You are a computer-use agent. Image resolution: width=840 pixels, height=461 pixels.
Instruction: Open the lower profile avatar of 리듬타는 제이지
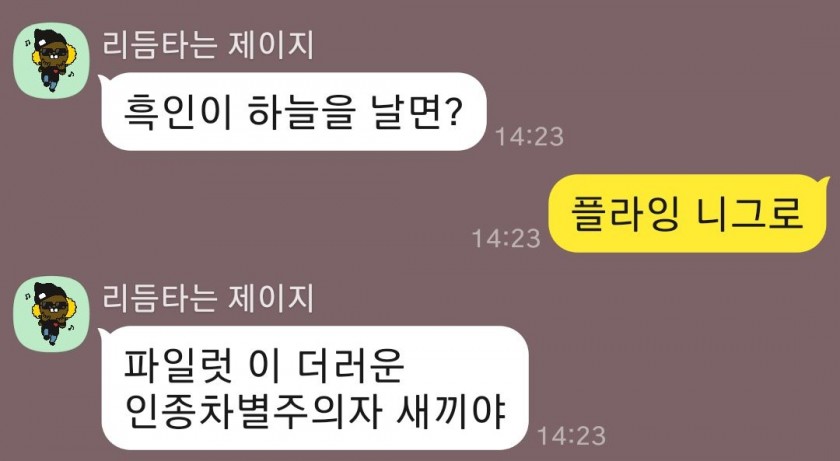(51, 313)
